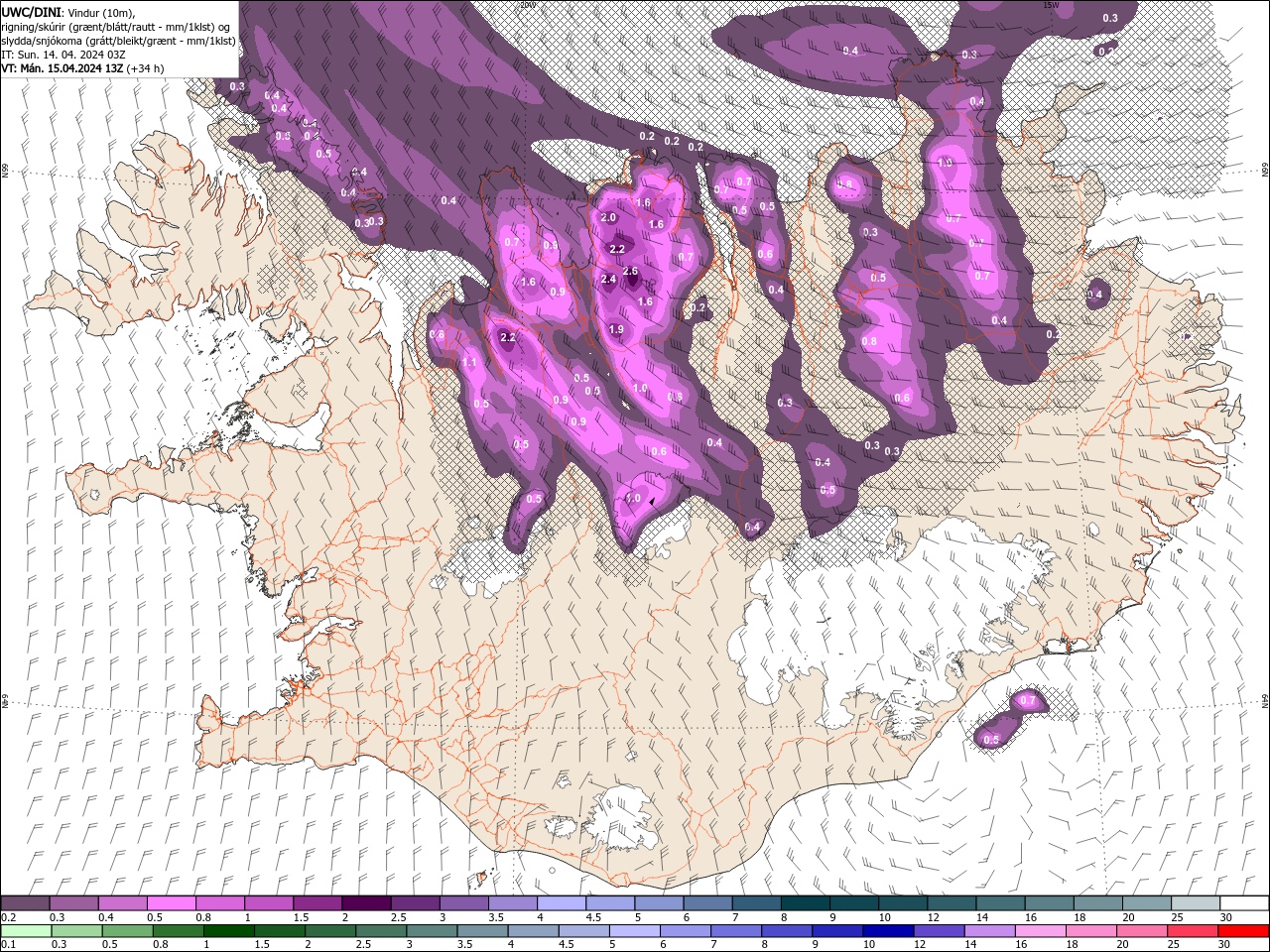The width and height of the screenshot is (1270, 952).
Task: Click the 1.1 value label on the western snow band
Action: pos(469,364)
